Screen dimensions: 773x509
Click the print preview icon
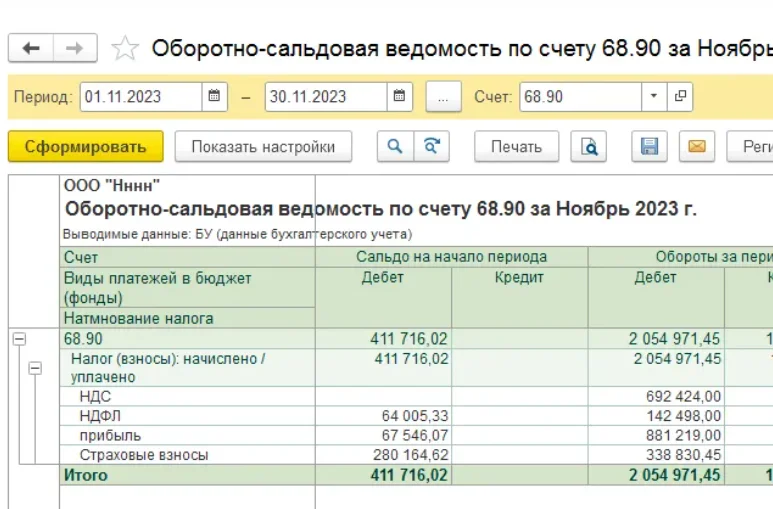[589, 147]
